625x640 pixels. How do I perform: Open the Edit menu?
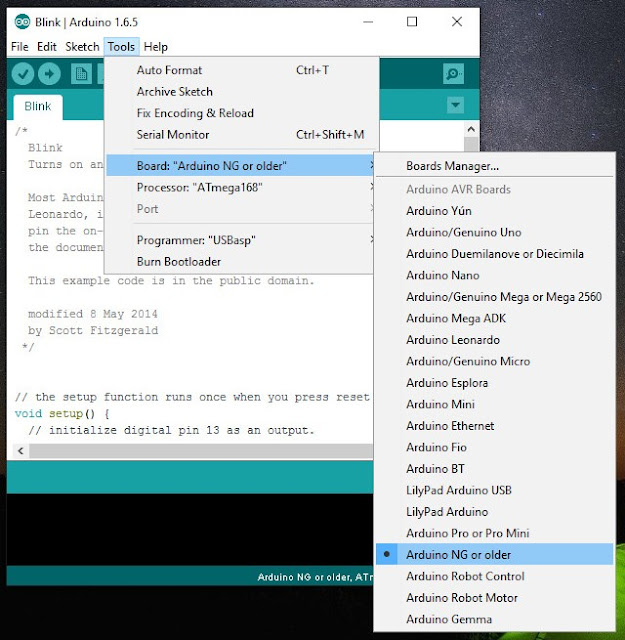pyautogui.click(x=47, y=47)
